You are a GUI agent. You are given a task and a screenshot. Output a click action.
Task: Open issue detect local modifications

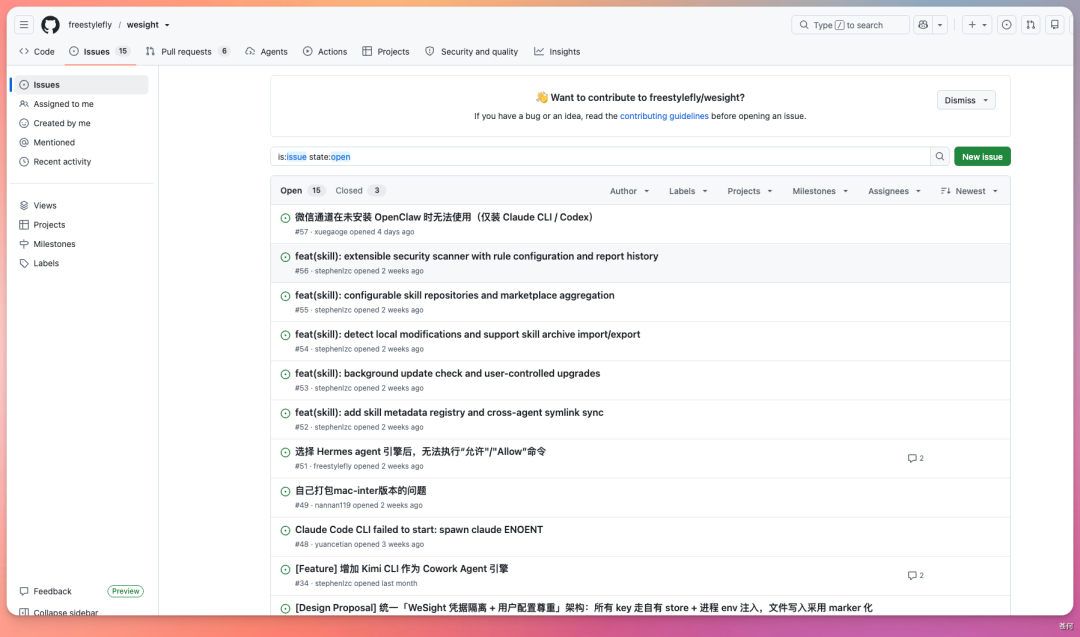pos(468,335)
